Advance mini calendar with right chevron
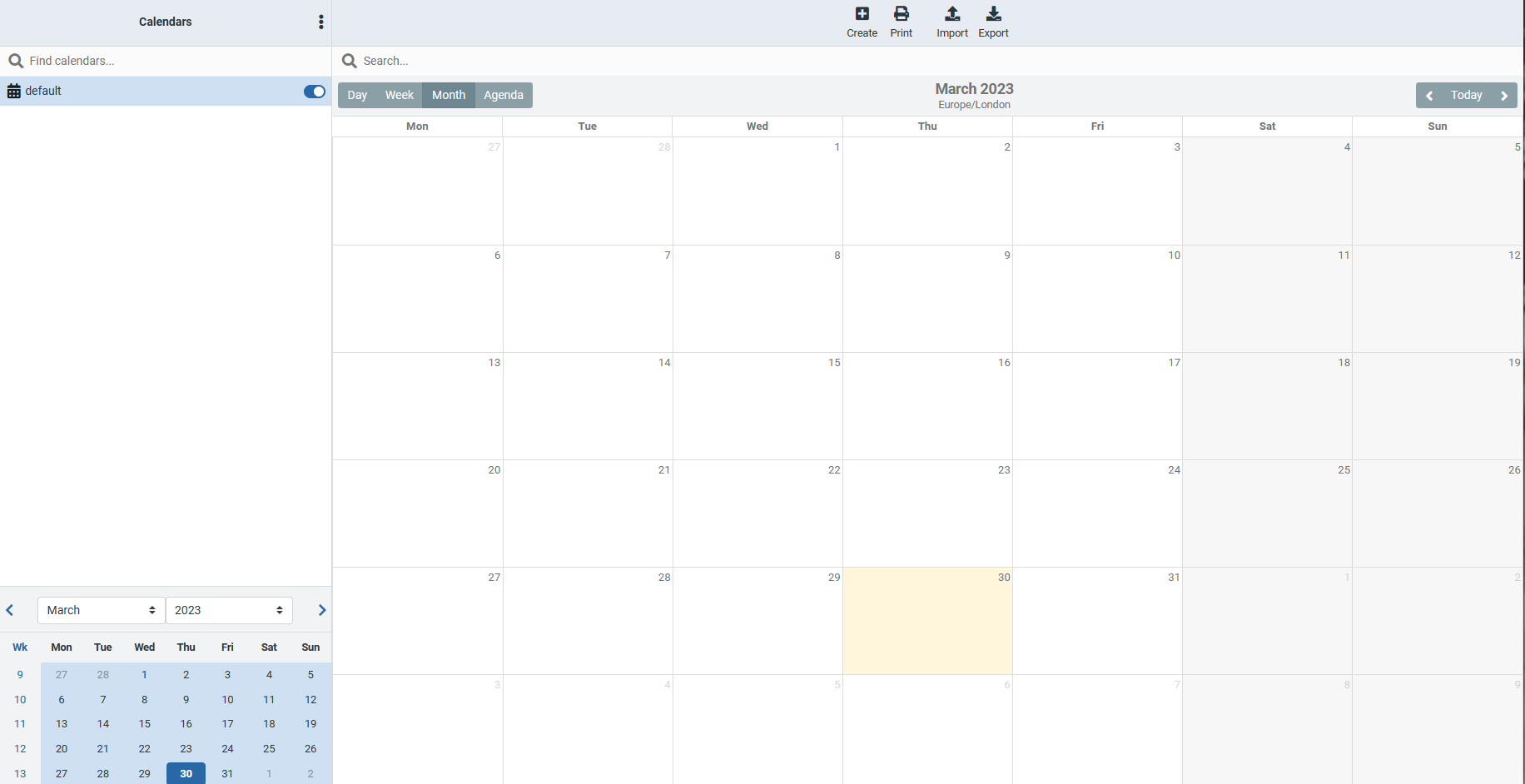 [322, 610]
